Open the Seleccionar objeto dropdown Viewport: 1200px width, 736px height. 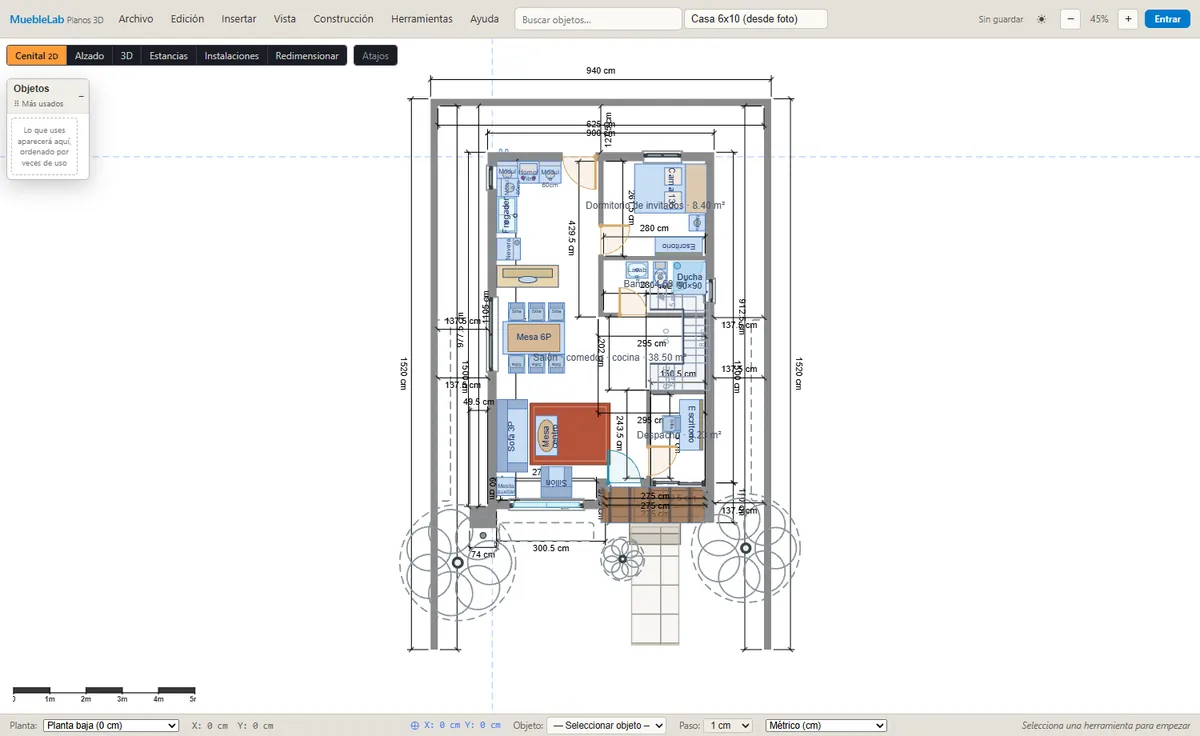tap(608, 725)
